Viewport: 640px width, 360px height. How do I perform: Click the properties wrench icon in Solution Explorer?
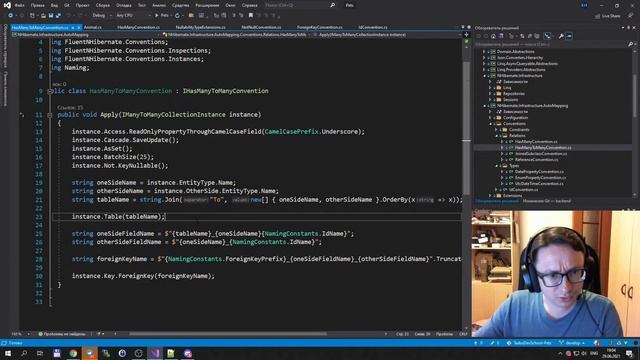(x=561, y=36)
